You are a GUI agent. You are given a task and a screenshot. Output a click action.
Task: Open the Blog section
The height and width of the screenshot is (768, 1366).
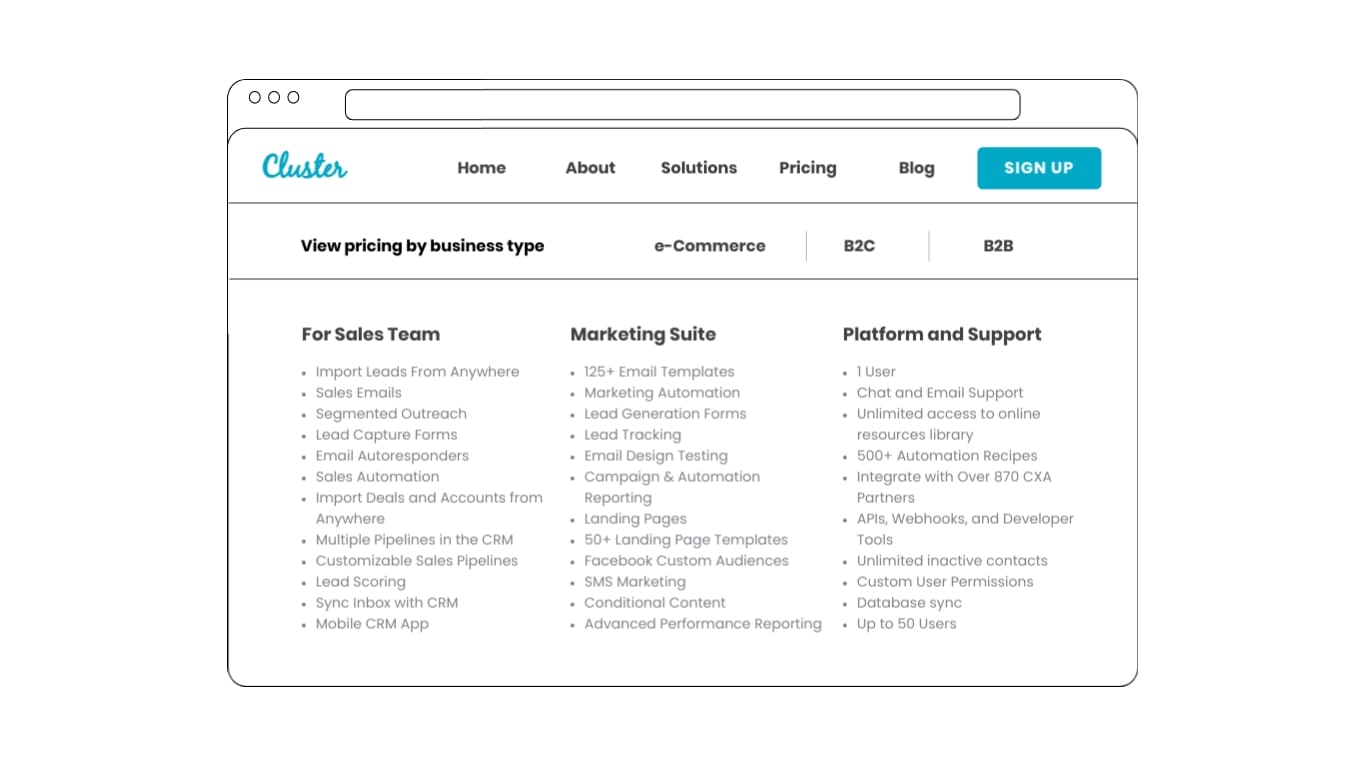point(916,168)
